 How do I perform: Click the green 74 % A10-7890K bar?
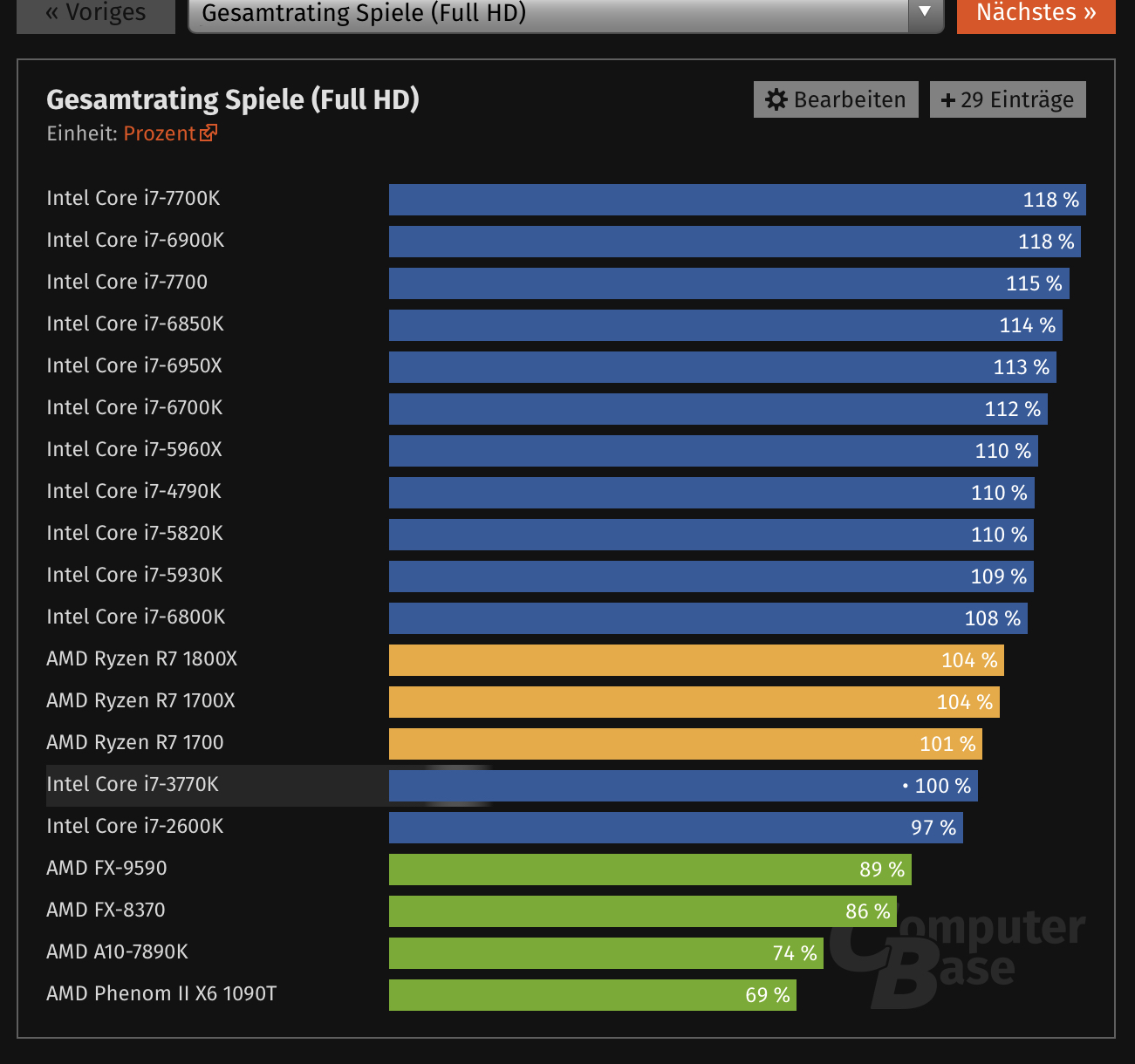click(606, 953)
